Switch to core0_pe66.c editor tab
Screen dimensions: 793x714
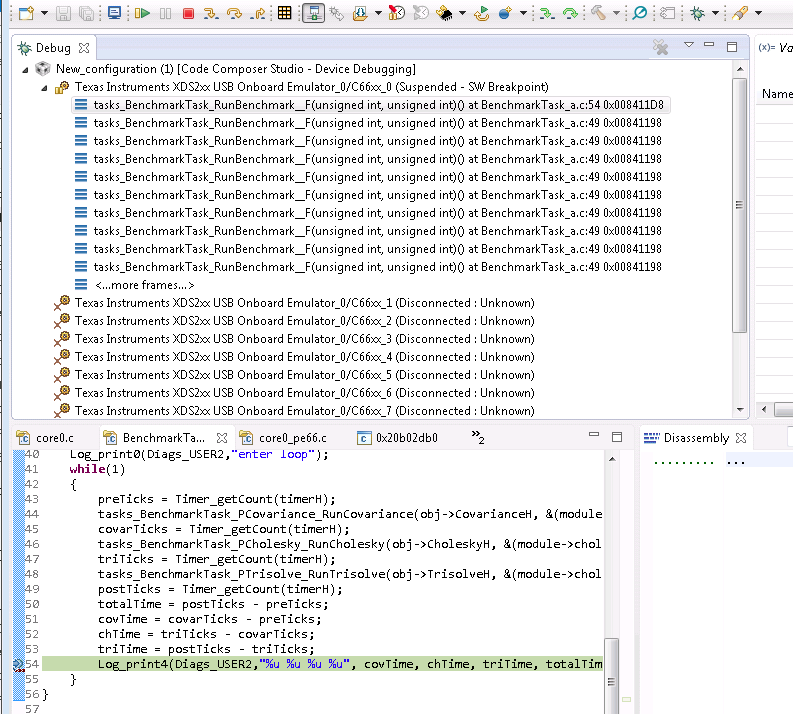coord(284,438)
